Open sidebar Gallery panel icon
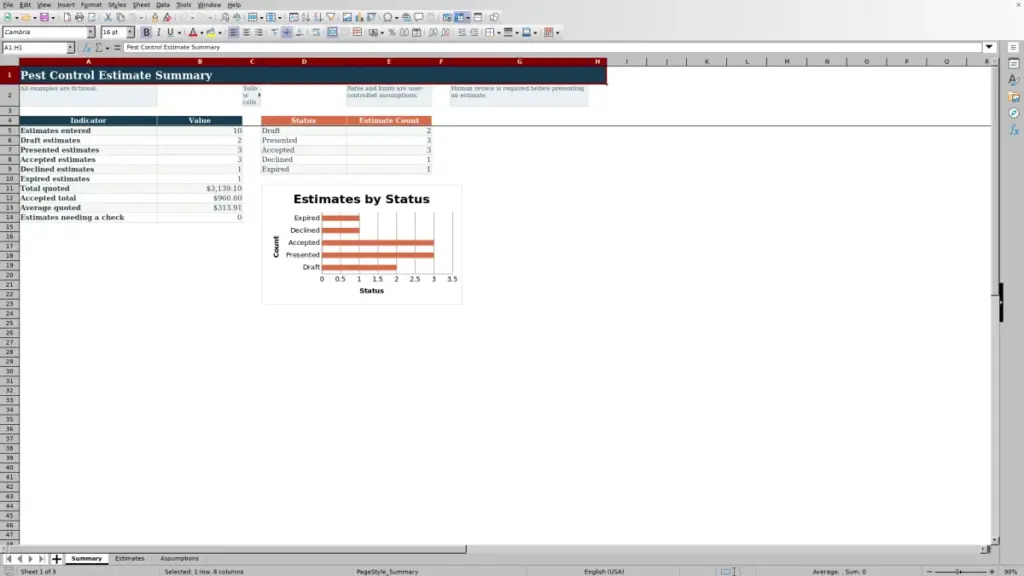This screenshot has width=1024, height=576. click(x=1014, y=97)
